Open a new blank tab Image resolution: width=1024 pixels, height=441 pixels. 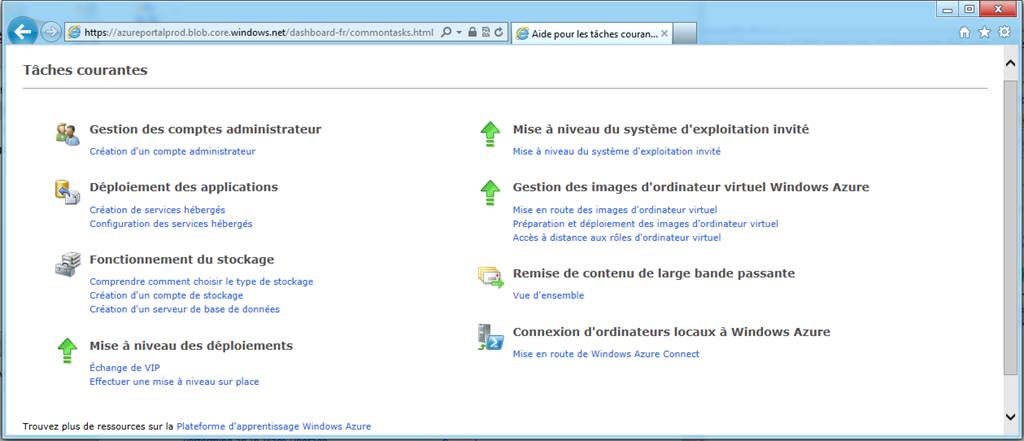point(684,33)
